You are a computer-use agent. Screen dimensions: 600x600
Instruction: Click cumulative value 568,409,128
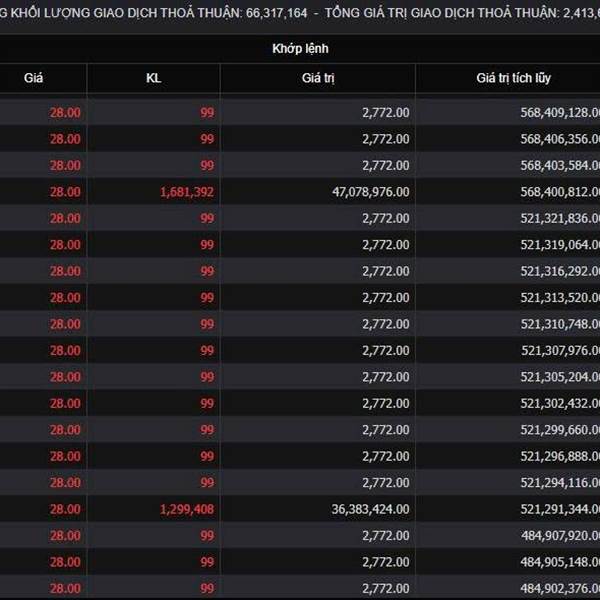click(x=560, y=112)
